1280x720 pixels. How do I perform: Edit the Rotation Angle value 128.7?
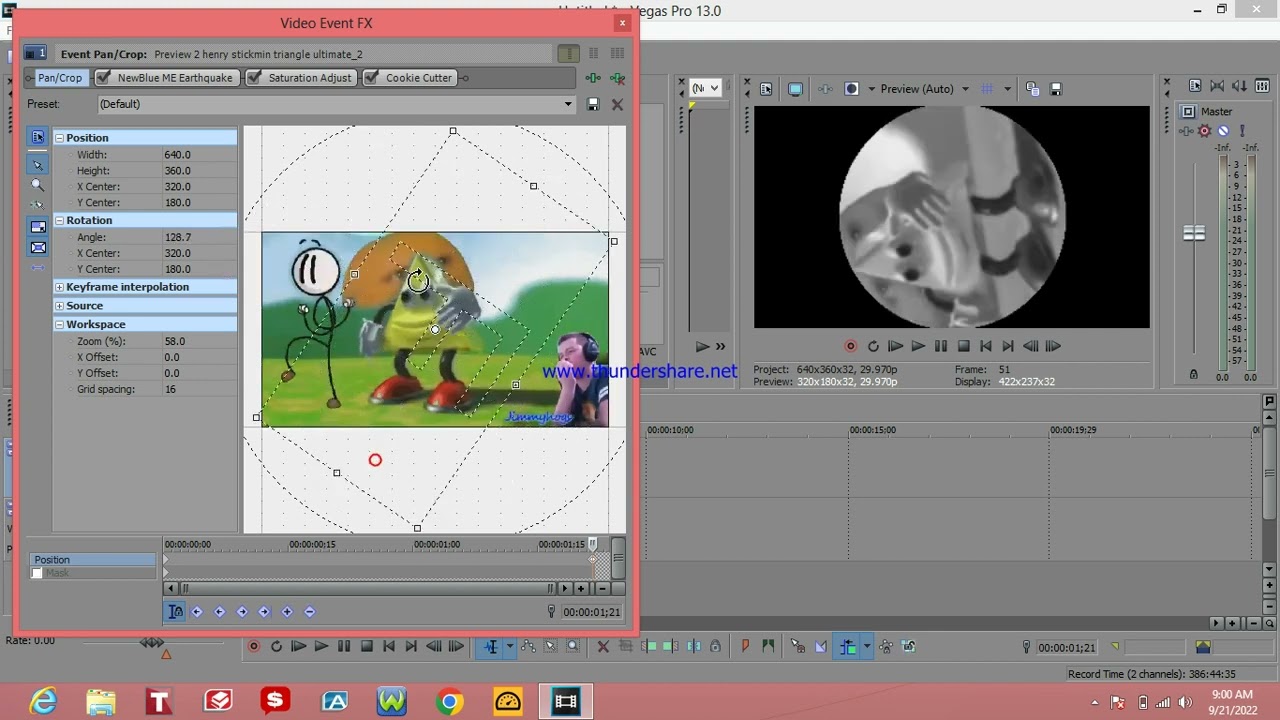(x=199, y=238)
